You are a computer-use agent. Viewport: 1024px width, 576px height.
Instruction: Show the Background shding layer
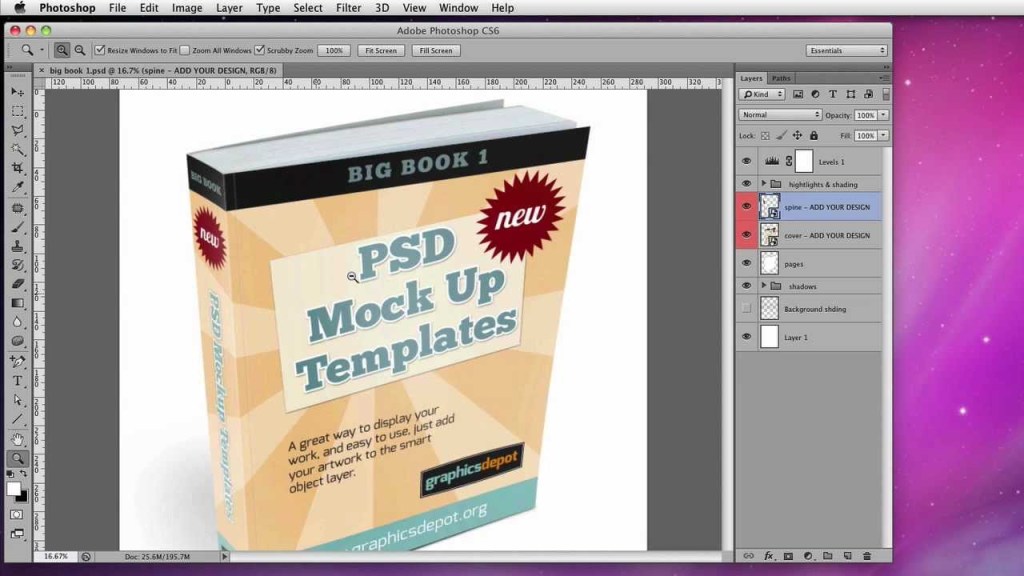click(746, 308)
